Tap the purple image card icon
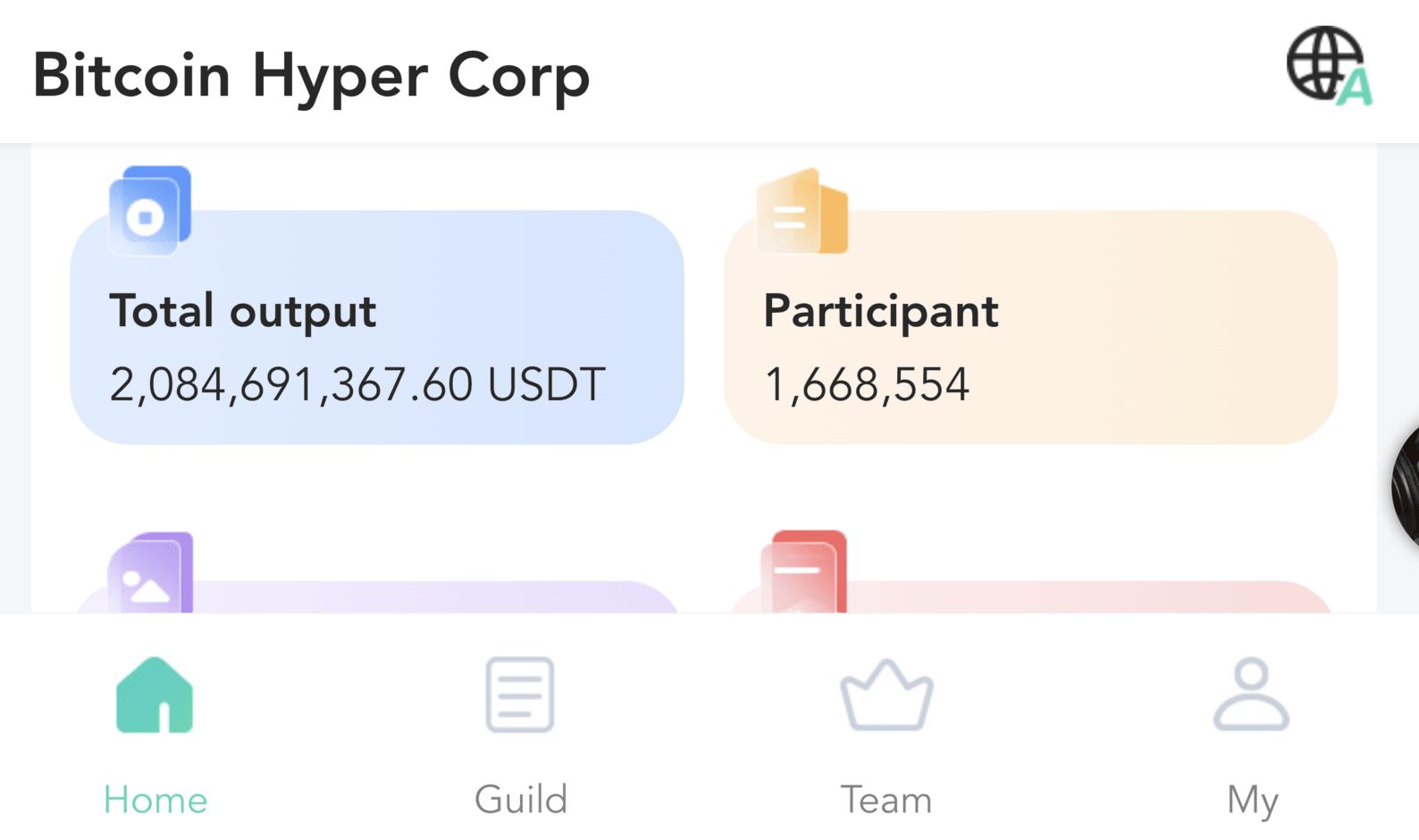 pos(150,573)
